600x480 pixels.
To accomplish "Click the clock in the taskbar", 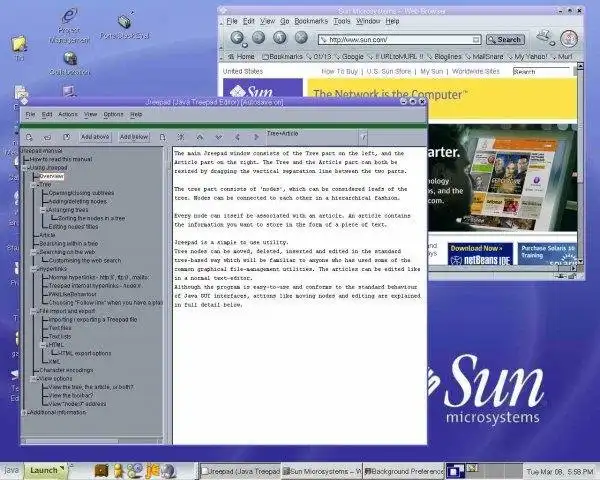I will [x=560, y=472].
